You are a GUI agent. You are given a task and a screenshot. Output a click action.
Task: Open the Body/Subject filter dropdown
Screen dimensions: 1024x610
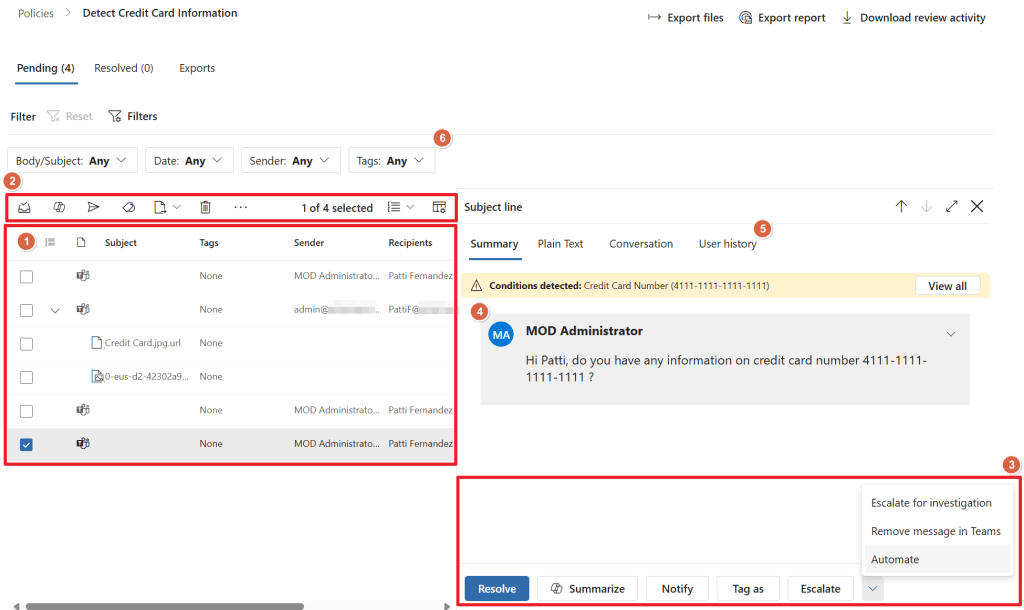[73, 161]
